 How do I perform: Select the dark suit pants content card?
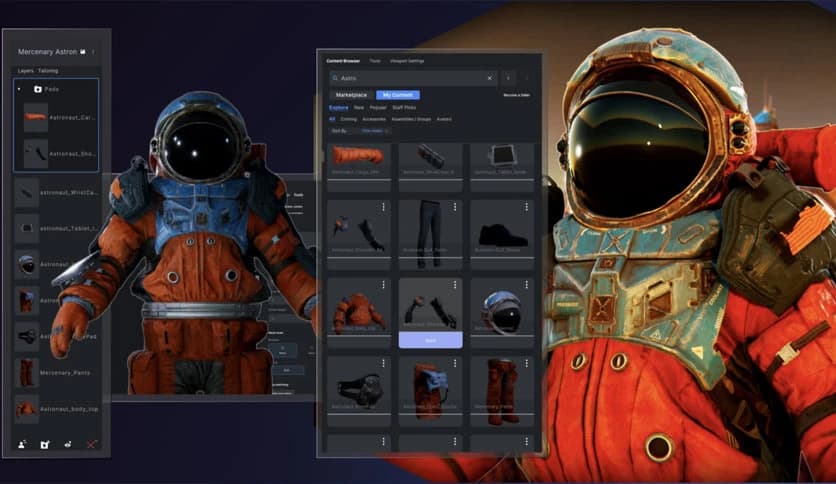point(431,235)
